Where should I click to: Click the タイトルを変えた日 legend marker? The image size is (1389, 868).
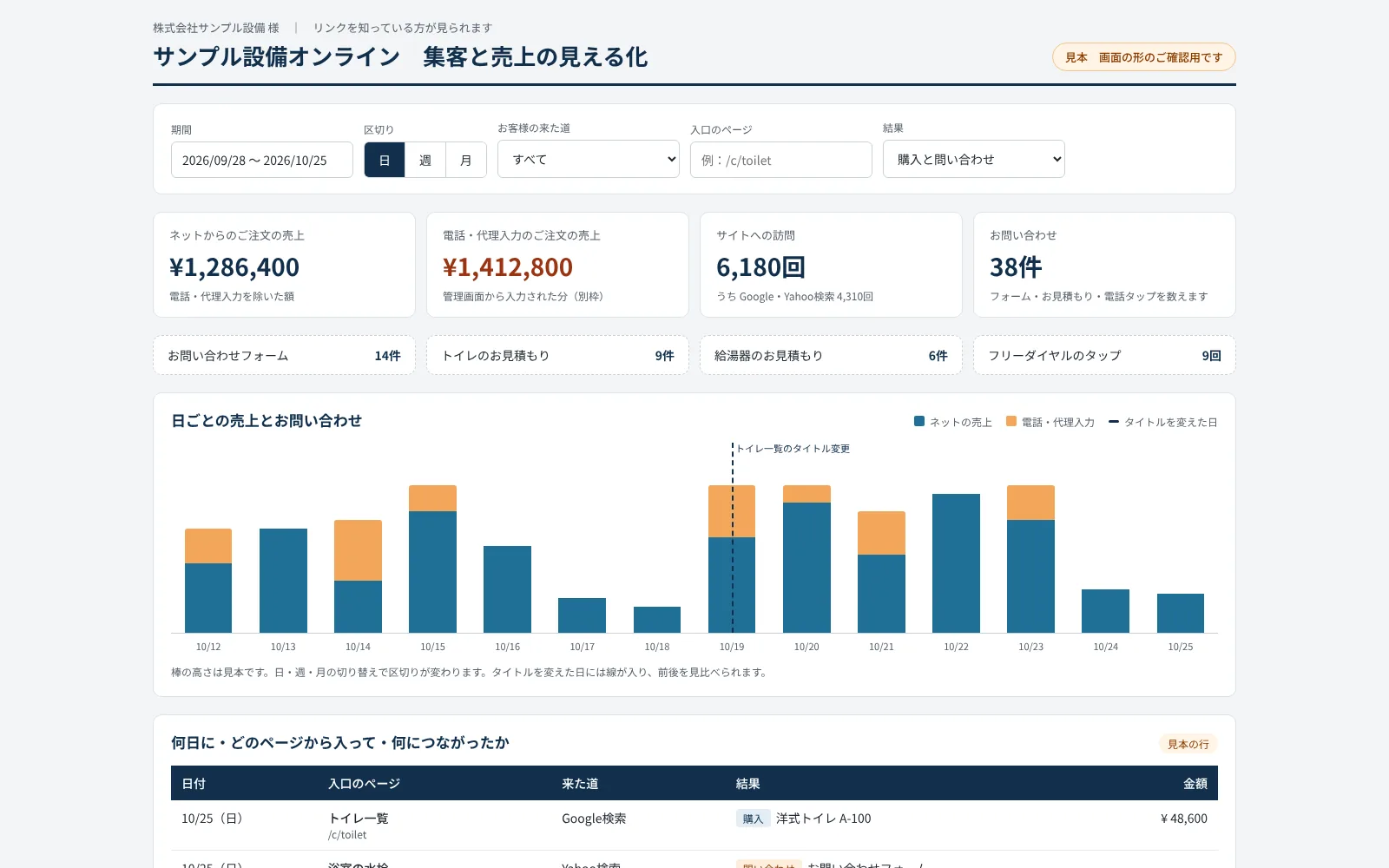tap(1114, 422)
